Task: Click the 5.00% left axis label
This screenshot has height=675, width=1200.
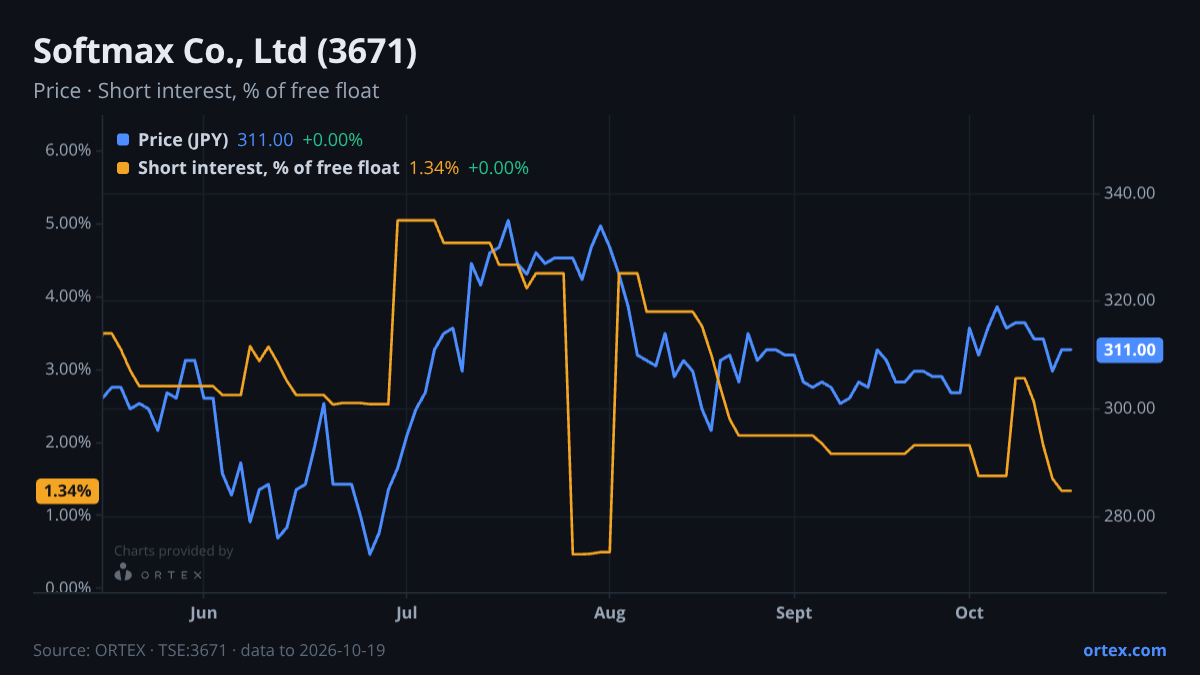Action: click(68, 223)
